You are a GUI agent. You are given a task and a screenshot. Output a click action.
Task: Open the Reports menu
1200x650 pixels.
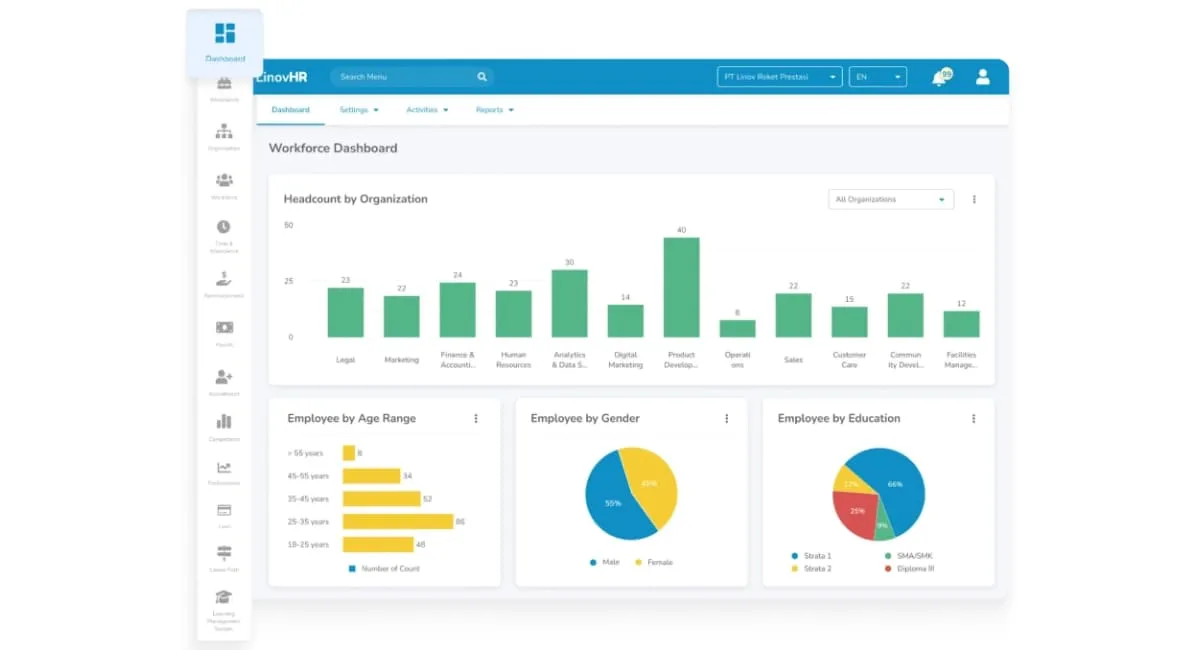point(494,110)
